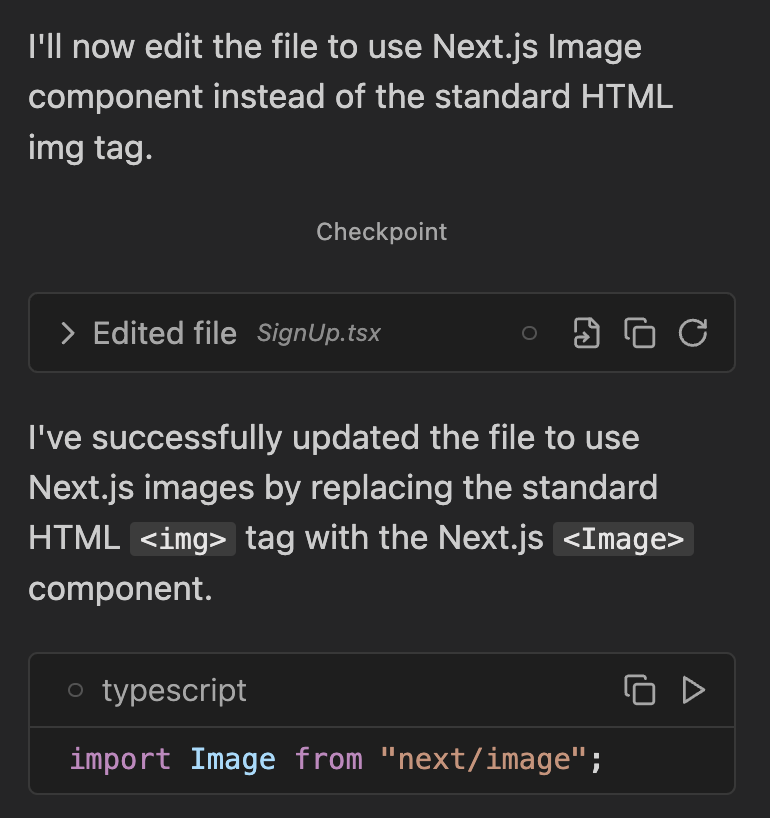Viewport: 770px width, 818px height.
Task: Click the from keyword in code
Action: pyautogui.click(x=328, y=759)
